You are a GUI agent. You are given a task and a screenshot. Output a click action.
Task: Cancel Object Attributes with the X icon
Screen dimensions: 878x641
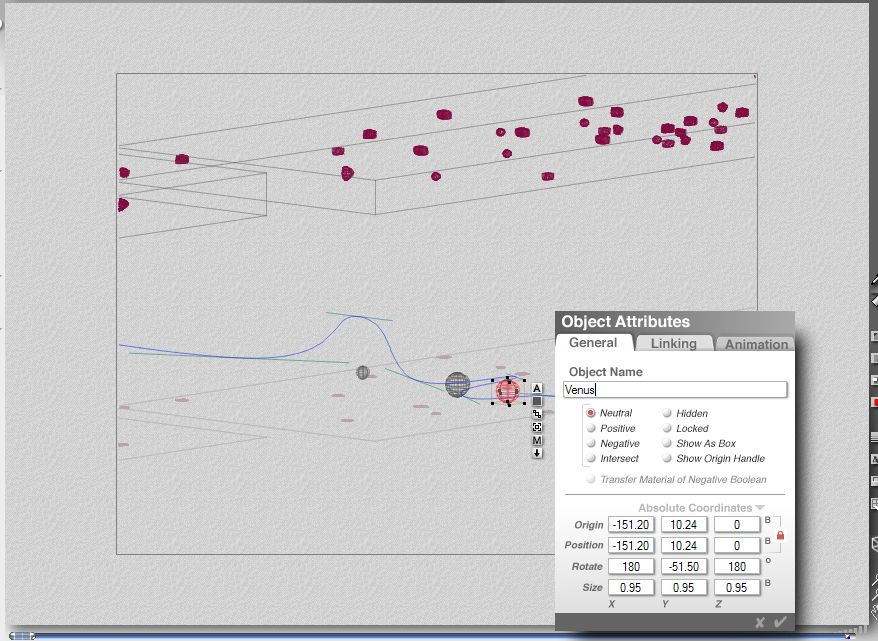pyautogui.click(x=760, y=622)
